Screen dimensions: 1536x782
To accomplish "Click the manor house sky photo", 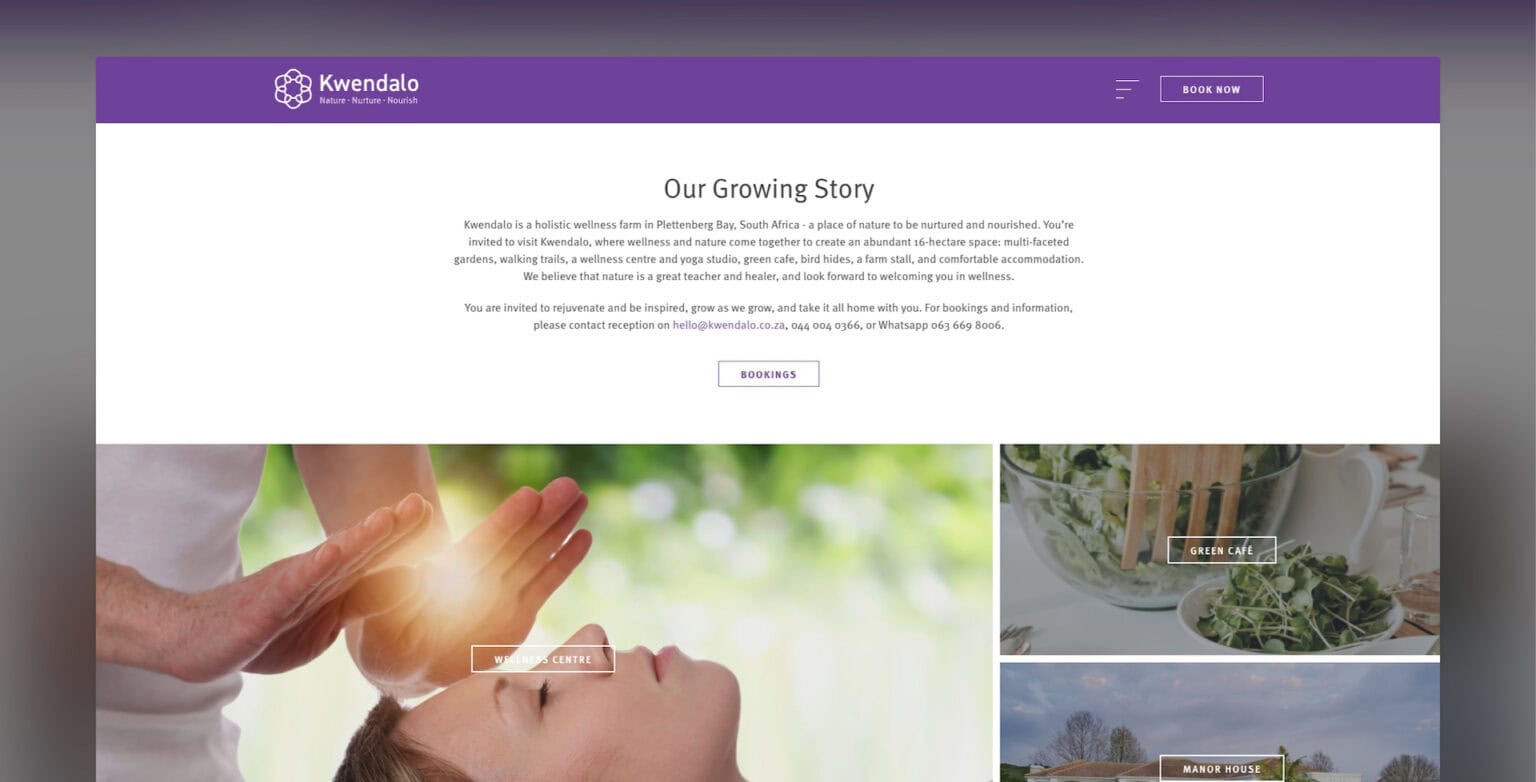I will (1220, 722).
